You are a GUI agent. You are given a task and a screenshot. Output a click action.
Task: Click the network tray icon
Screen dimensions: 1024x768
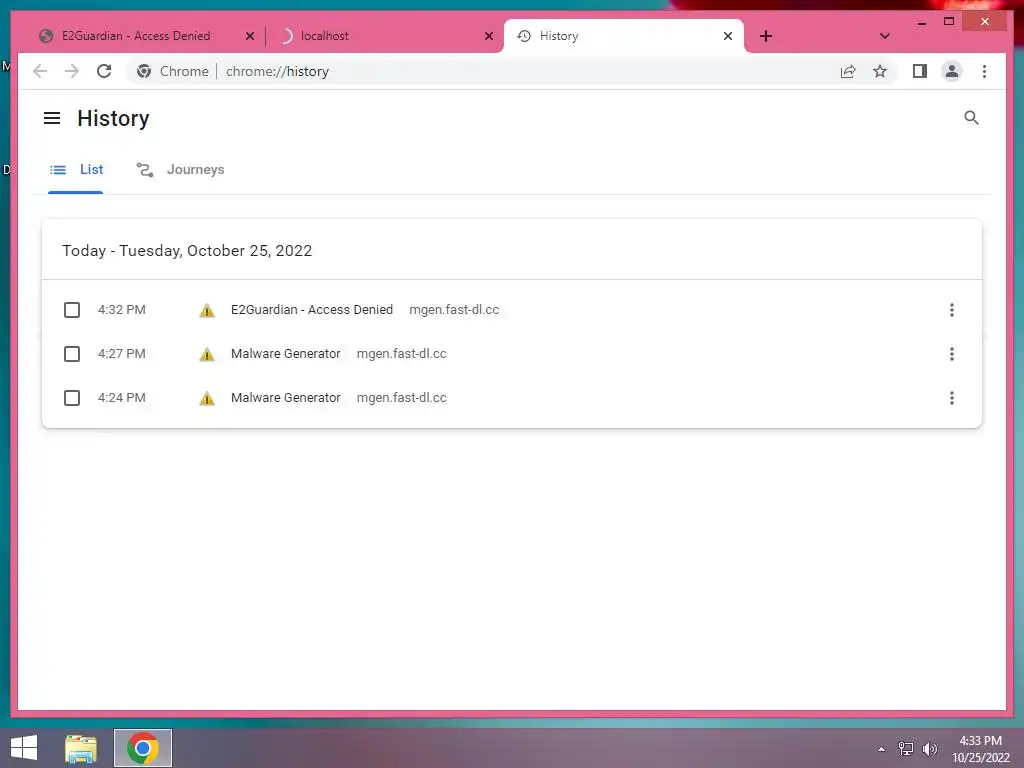906,749
